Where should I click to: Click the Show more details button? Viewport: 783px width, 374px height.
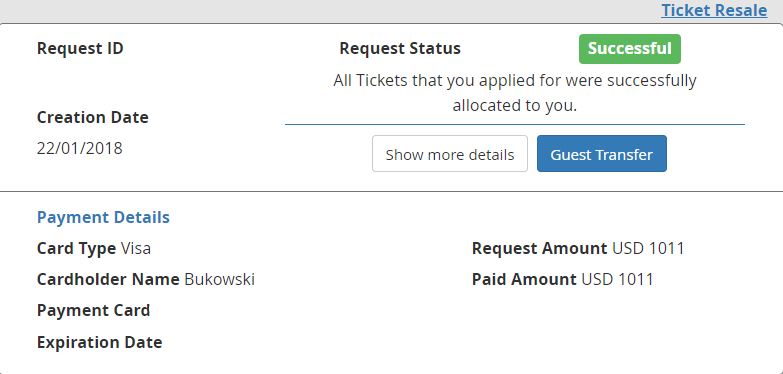(x=449, y=154)
